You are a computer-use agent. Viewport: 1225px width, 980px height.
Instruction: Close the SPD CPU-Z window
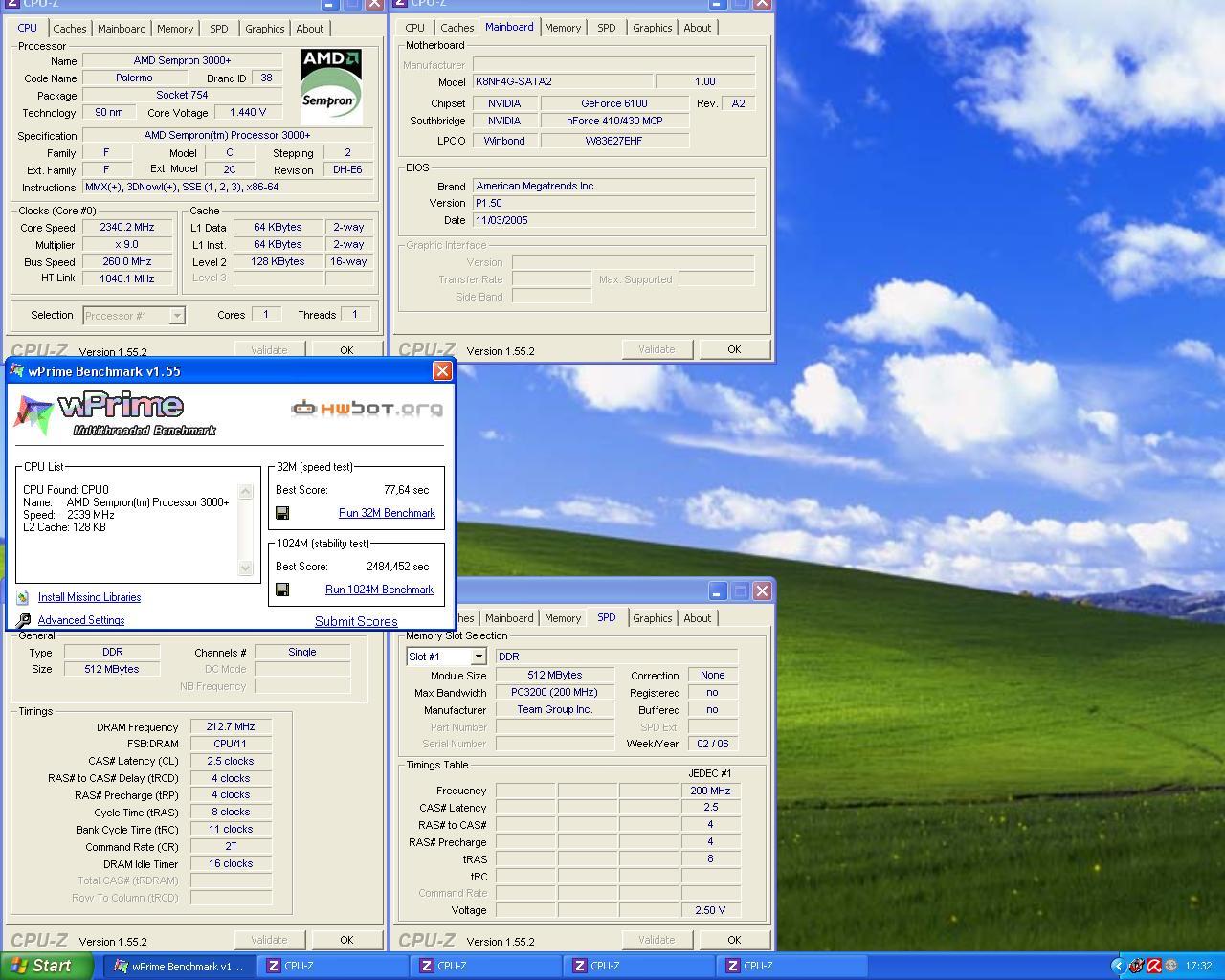(x=762, y=591)
